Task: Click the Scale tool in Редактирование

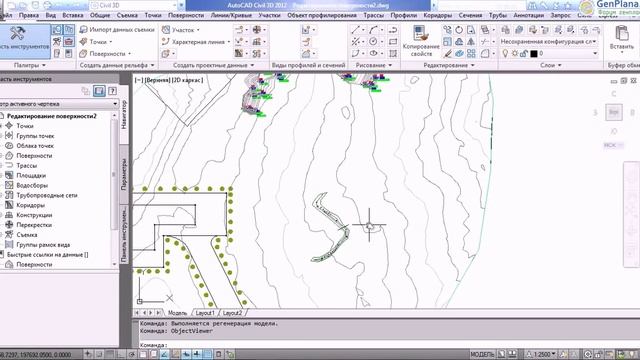Action: point(448,42)
